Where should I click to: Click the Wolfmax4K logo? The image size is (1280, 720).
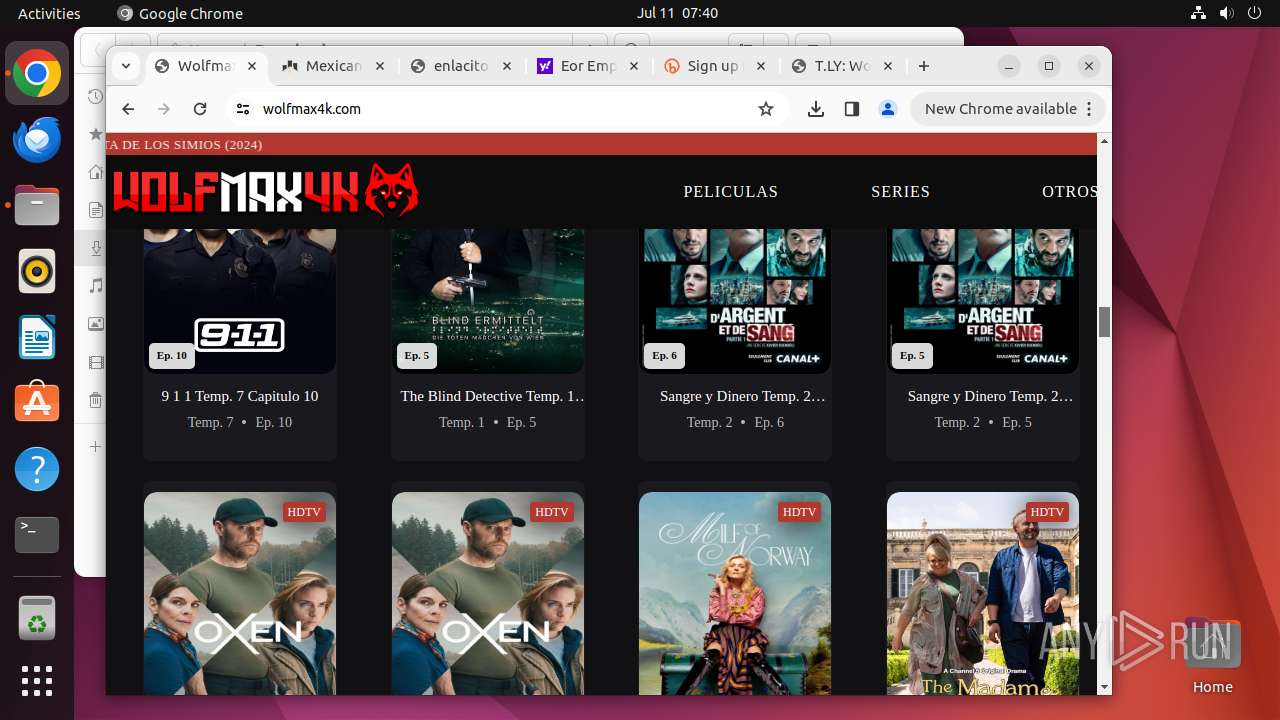coord(265,190)
